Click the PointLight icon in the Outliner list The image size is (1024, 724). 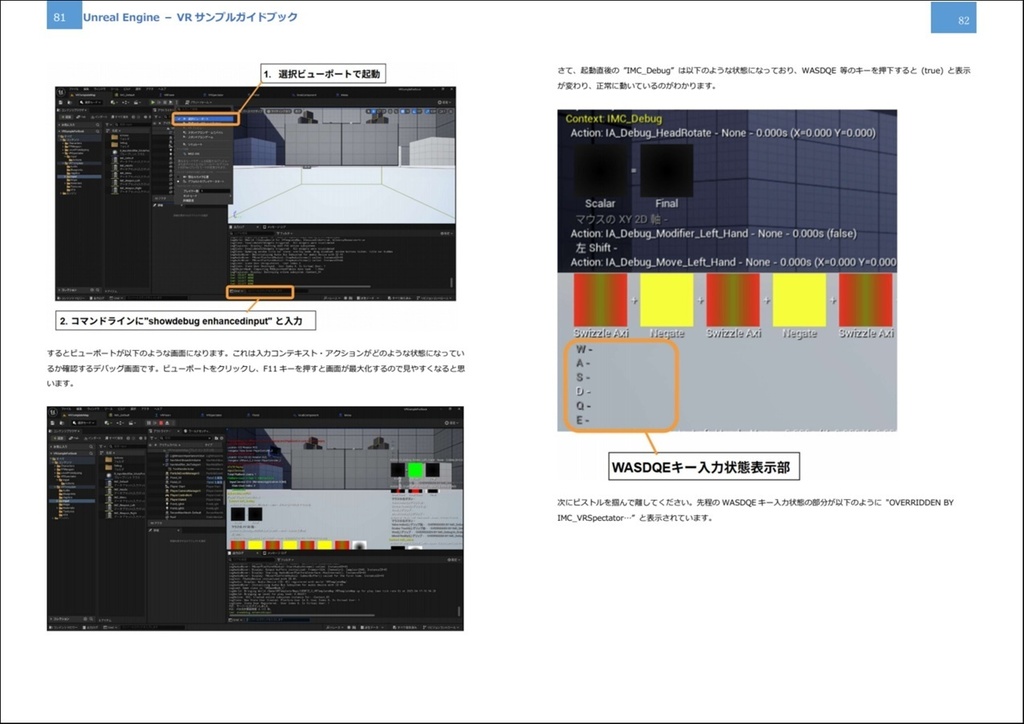pyautogui.click(x=169, y=505)
